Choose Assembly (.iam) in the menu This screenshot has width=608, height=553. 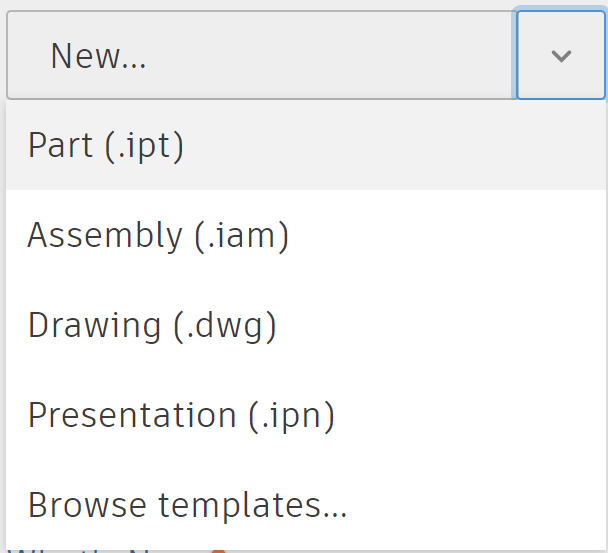click(158, 236)
